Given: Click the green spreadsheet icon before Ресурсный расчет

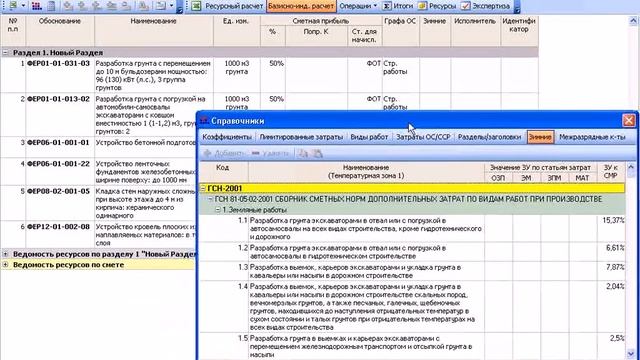Looking at the screenshot, I should (196, 6).
